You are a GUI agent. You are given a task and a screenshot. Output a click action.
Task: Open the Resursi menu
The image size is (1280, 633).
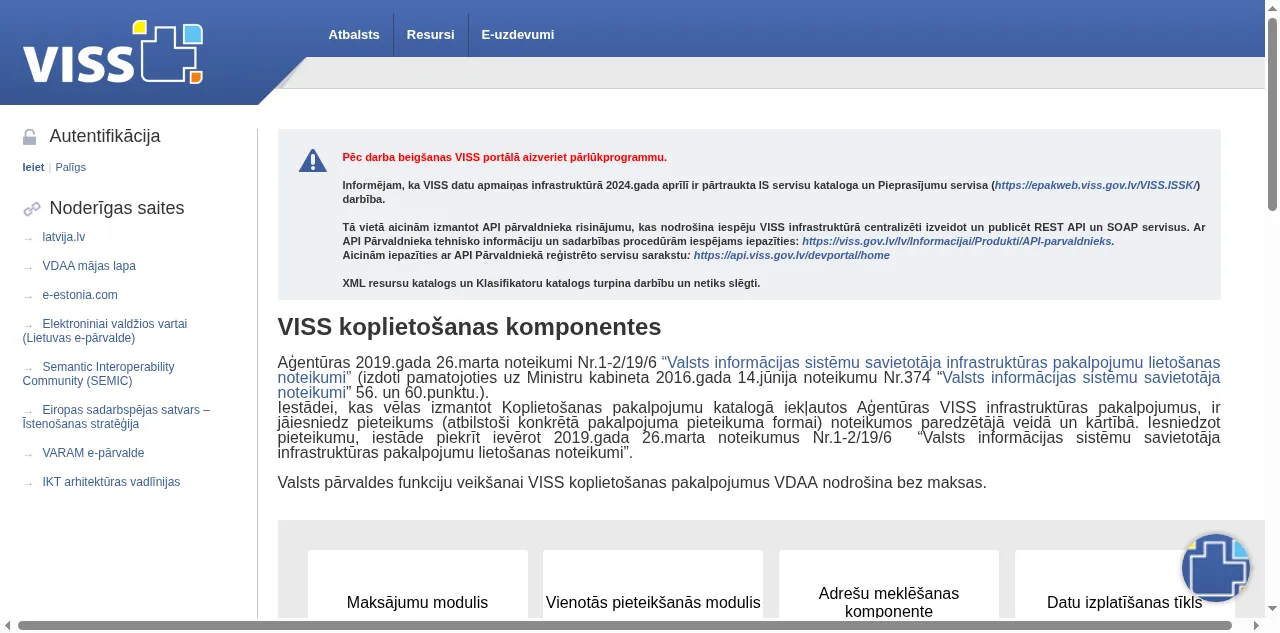tap(430, 35)
